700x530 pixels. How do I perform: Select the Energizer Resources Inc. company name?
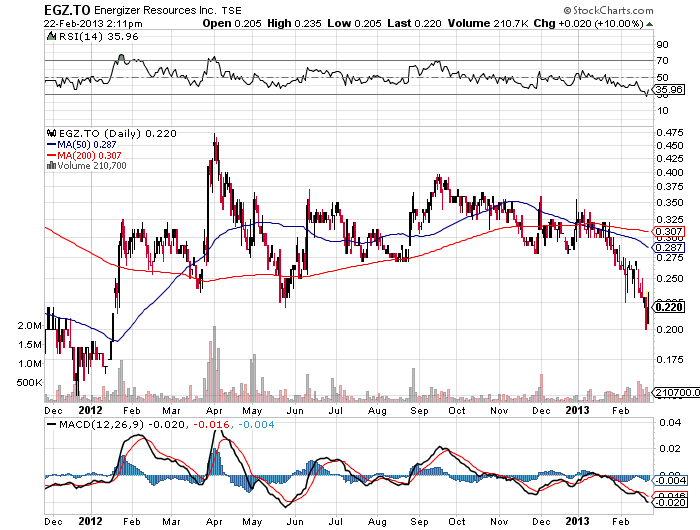coord(155,10)
